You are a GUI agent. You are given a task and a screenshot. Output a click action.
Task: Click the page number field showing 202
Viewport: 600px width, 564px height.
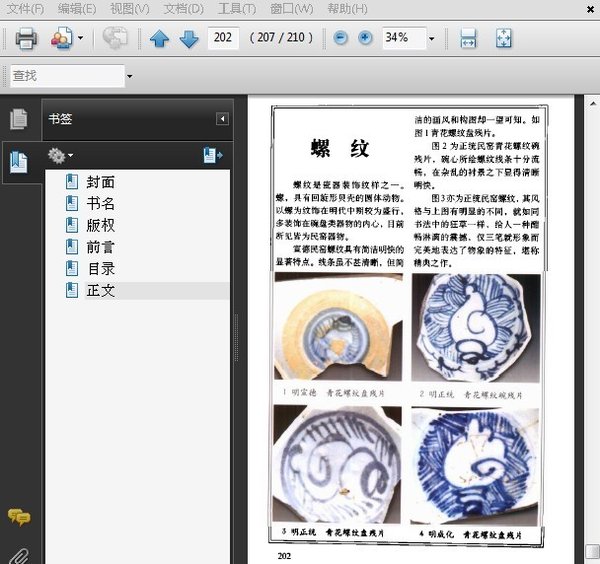(x=223, y=37)
